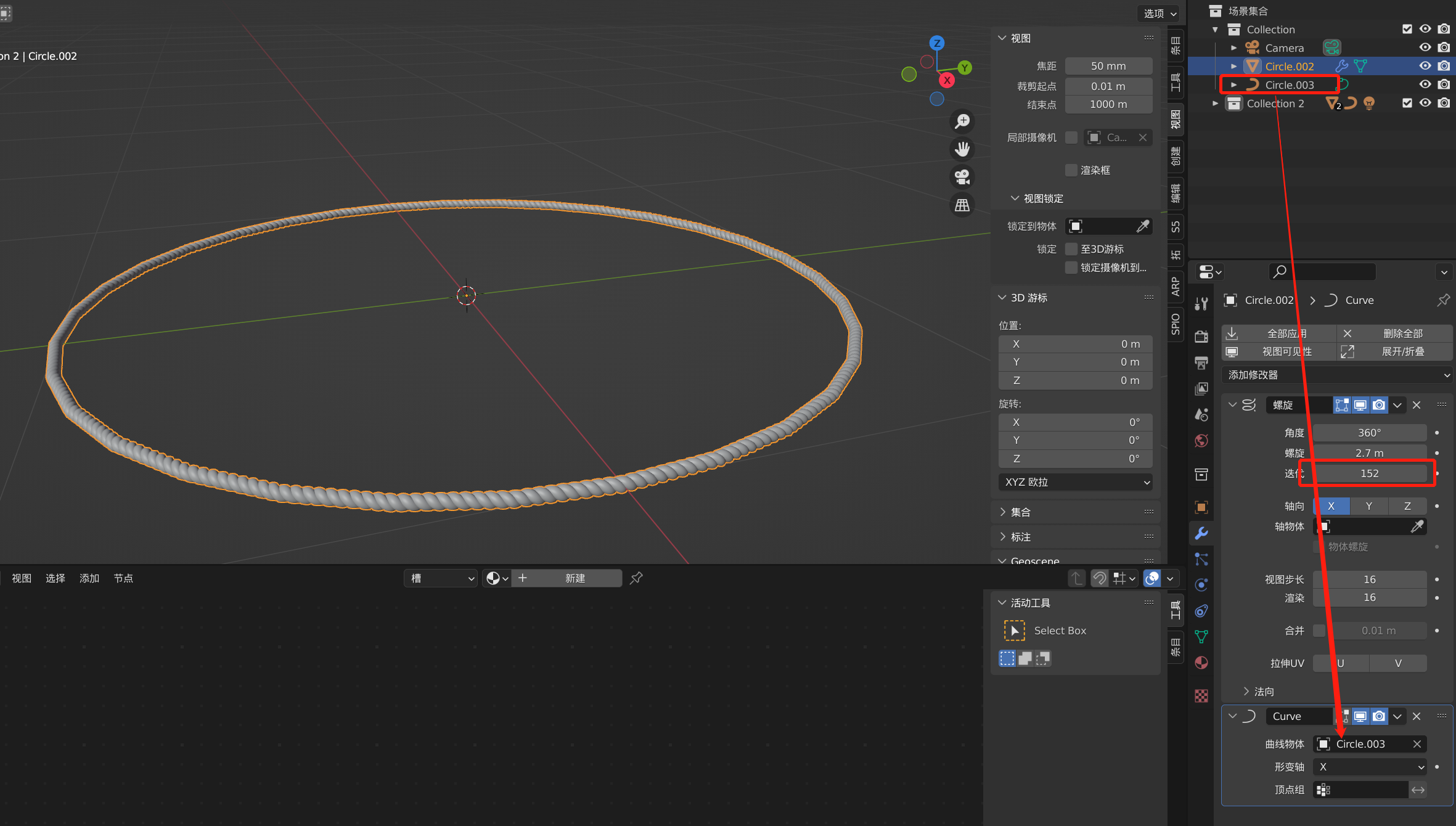Collapse the Collection tree item

(1214, 29)
